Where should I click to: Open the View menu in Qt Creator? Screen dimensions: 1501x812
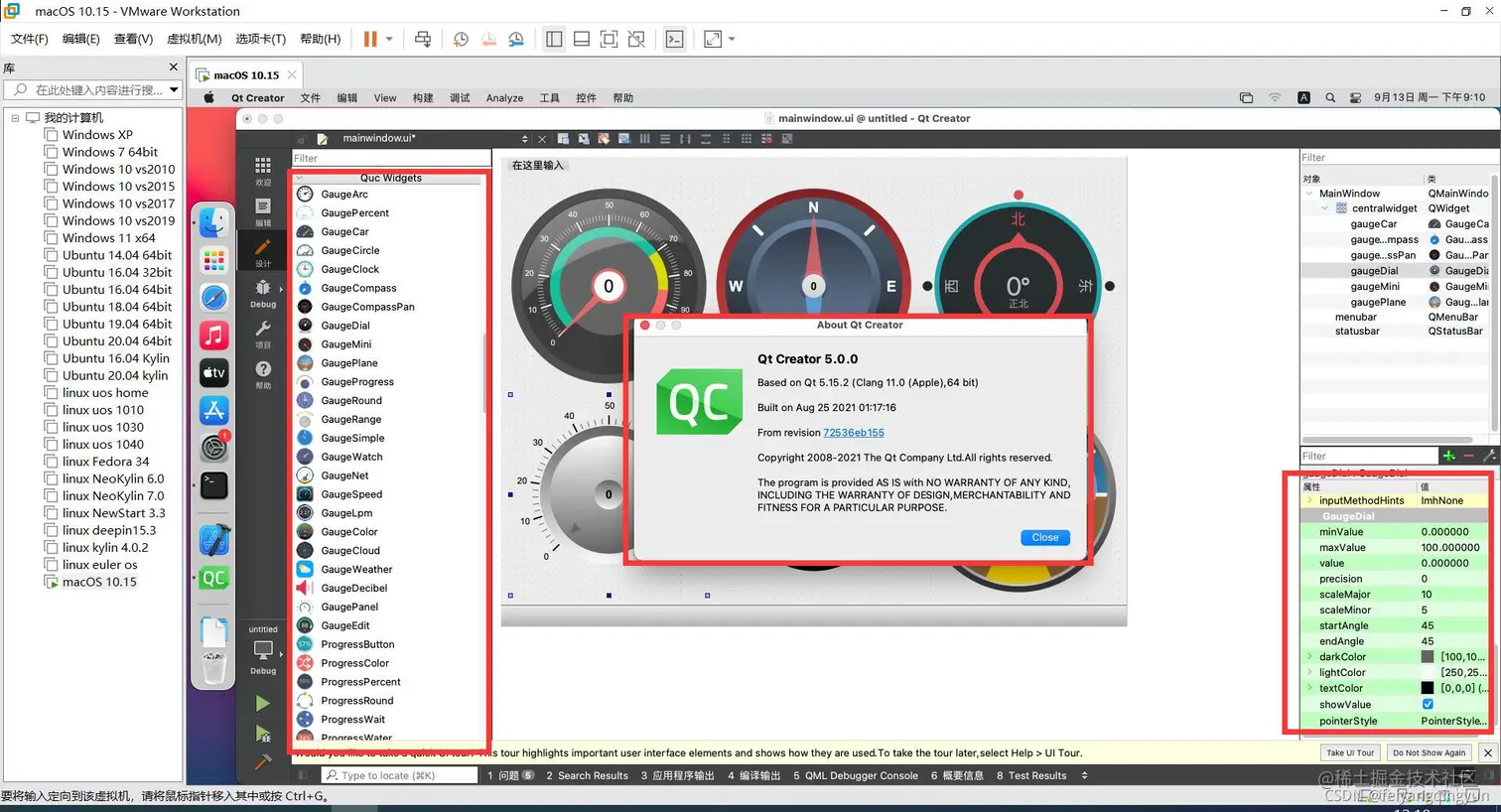385,98
